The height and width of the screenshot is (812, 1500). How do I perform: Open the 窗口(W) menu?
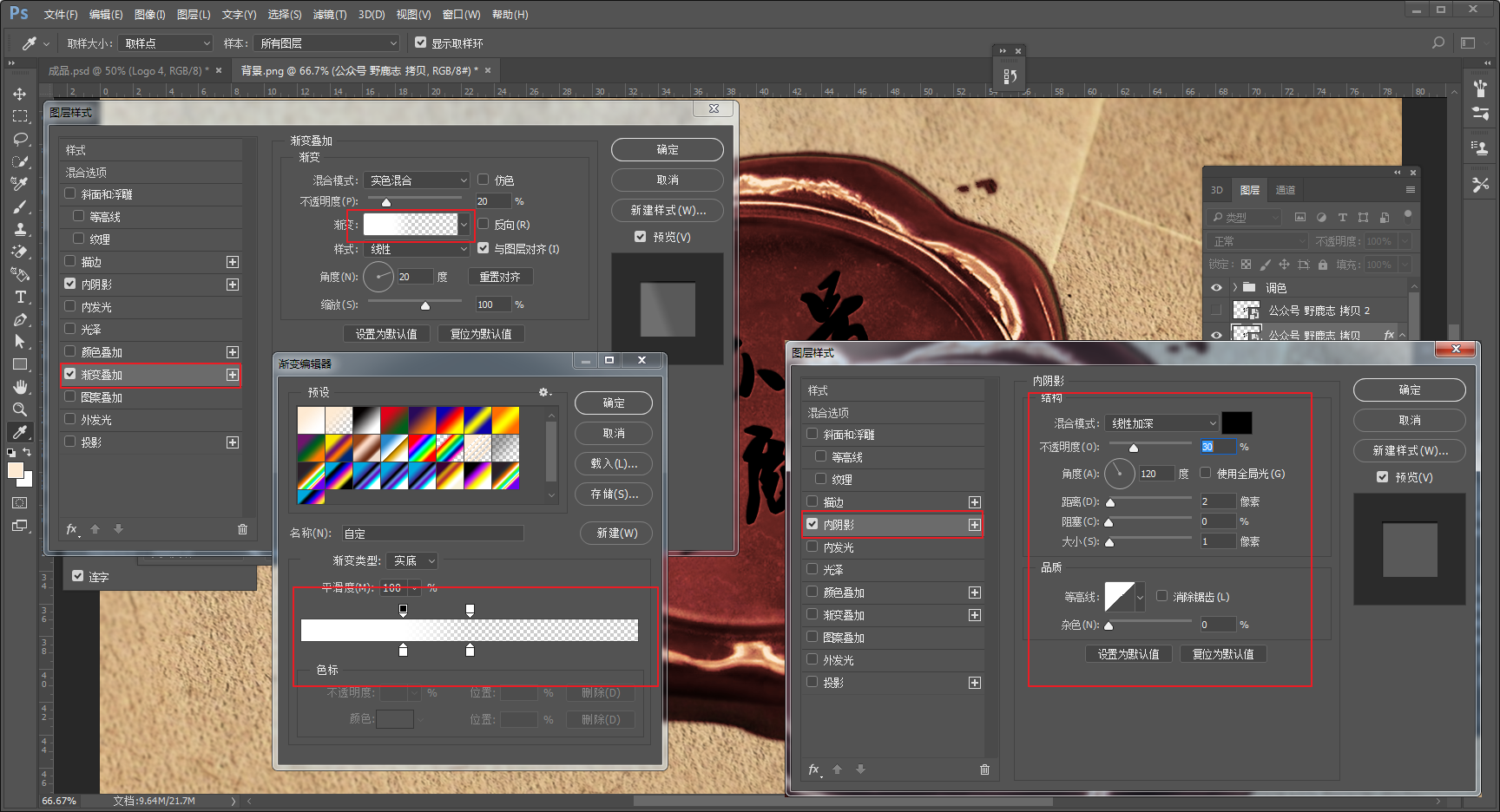tap(461, 15)
